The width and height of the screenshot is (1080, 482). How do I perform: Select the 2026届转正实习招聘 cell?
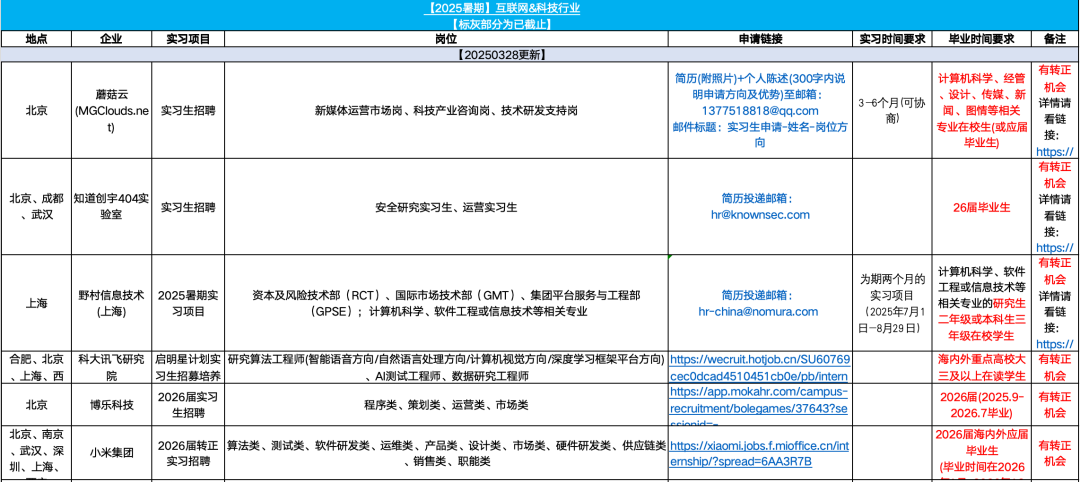(x=188, y=452)
